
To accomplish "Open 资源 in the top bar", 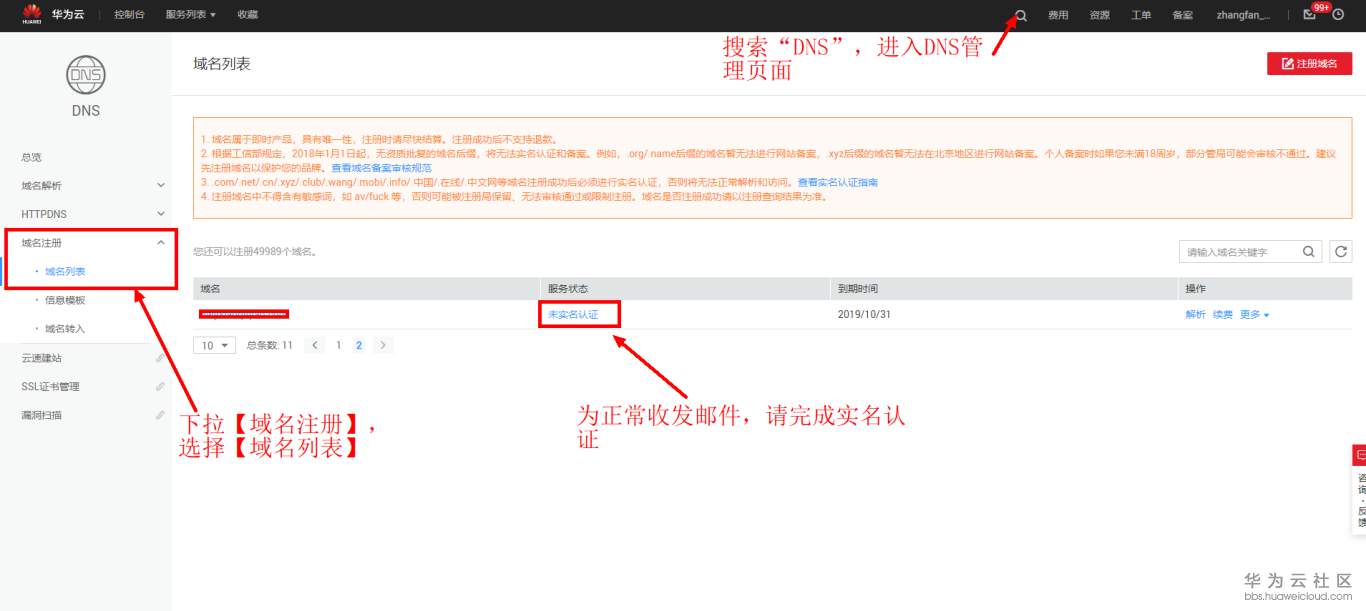I will click(1099, 15).
